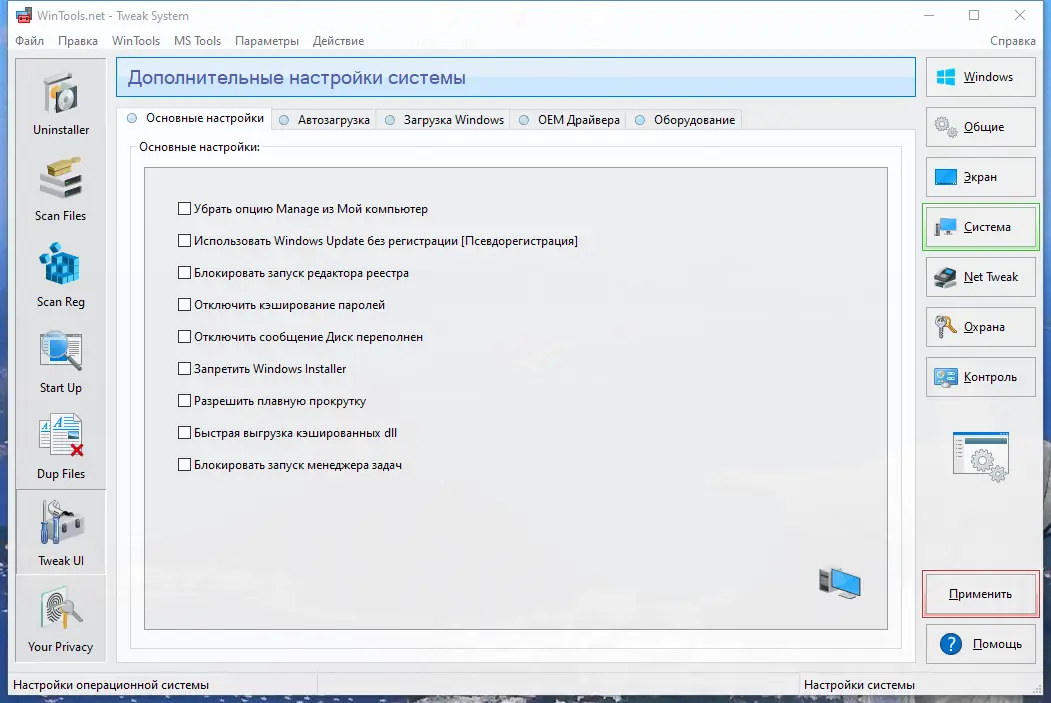
Task: Select the Tweak UI tool
Action: [x=60, y=532]
